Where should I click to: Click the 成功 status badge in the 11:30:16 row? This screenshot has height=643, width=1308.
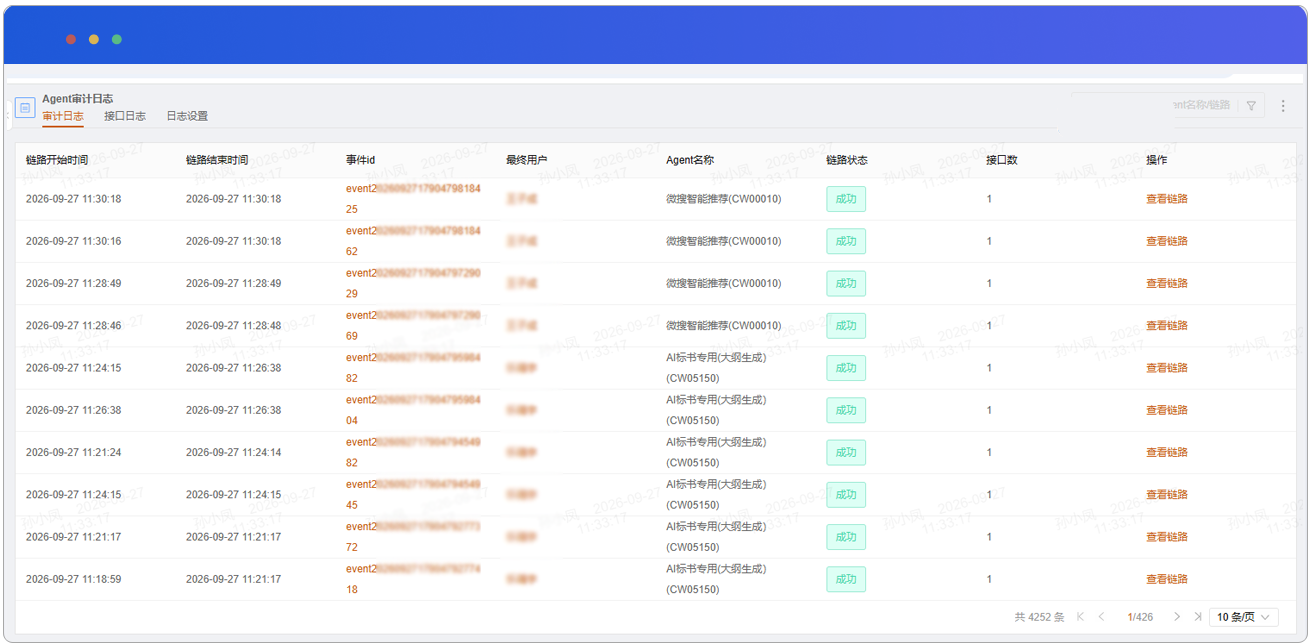[846, 241]
